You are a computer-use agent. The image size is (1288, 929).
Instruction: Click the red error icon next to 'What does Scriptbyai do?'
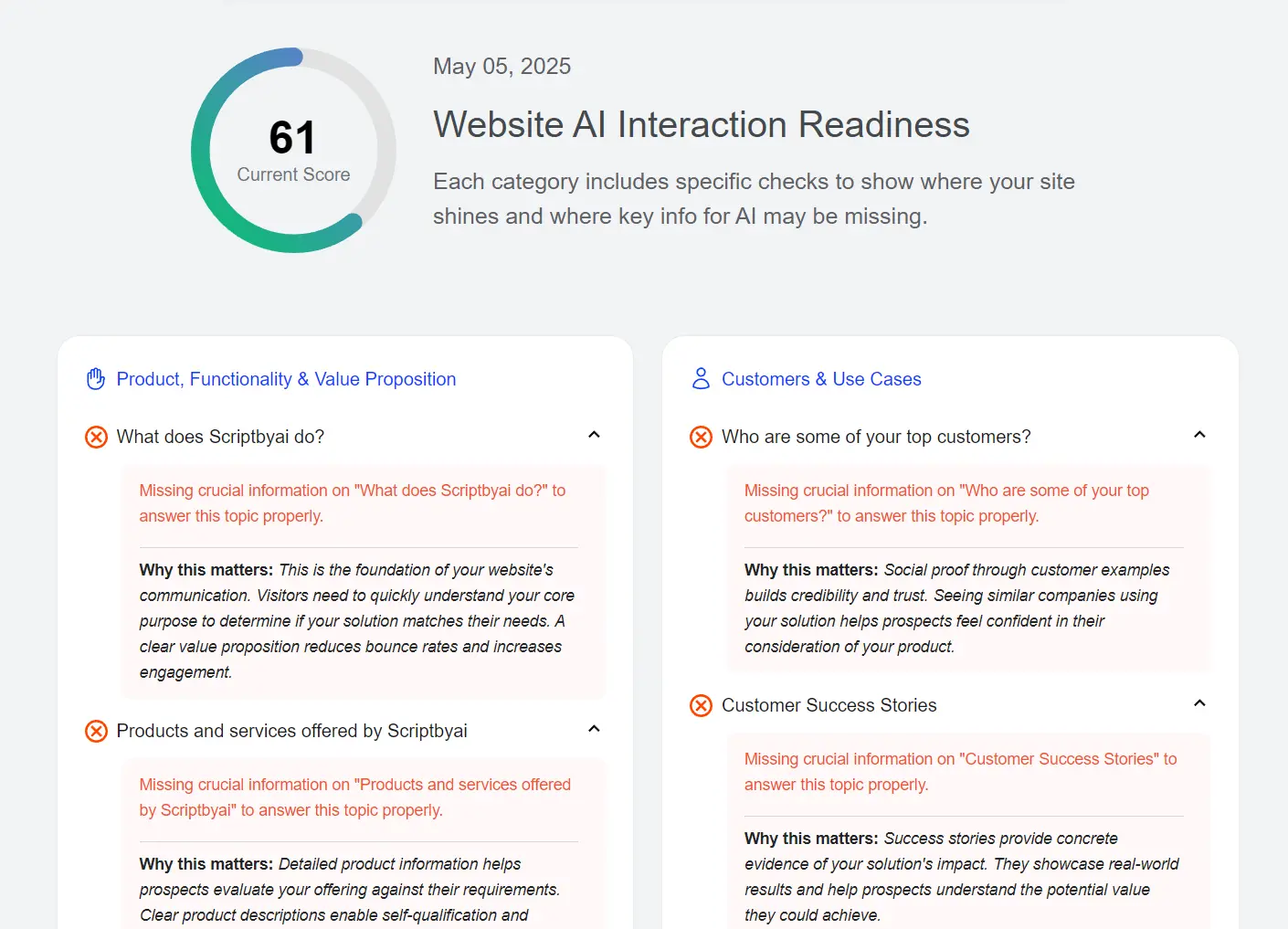click(96, 437)
